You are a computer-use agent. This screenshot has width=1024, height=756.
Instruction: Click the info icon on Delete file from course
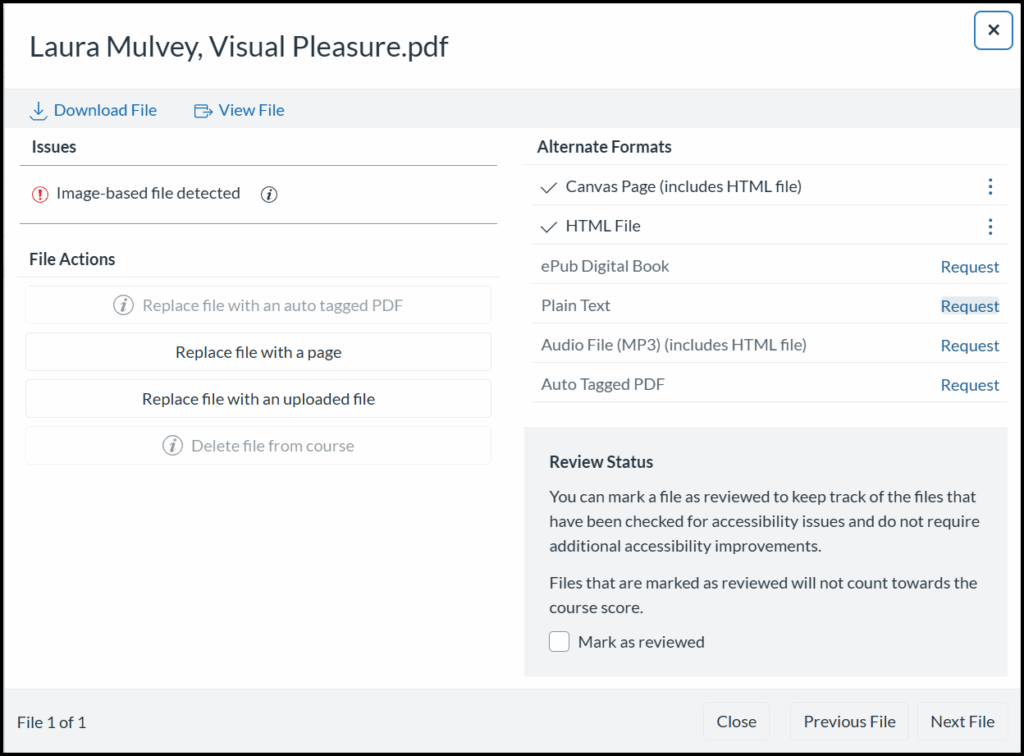[173, 445]
